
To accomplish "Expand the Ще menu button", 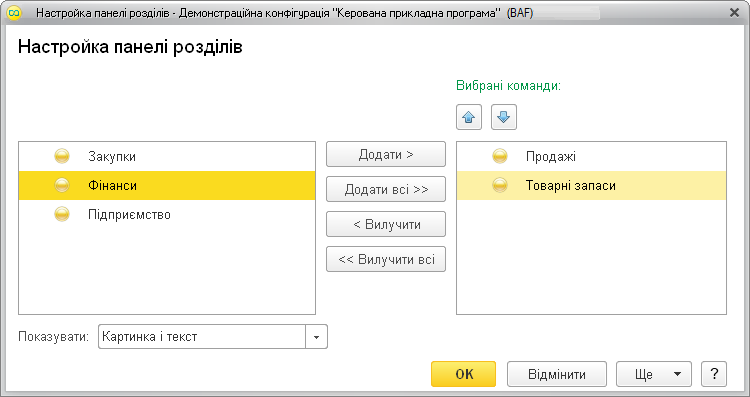I will coord(653,374).
